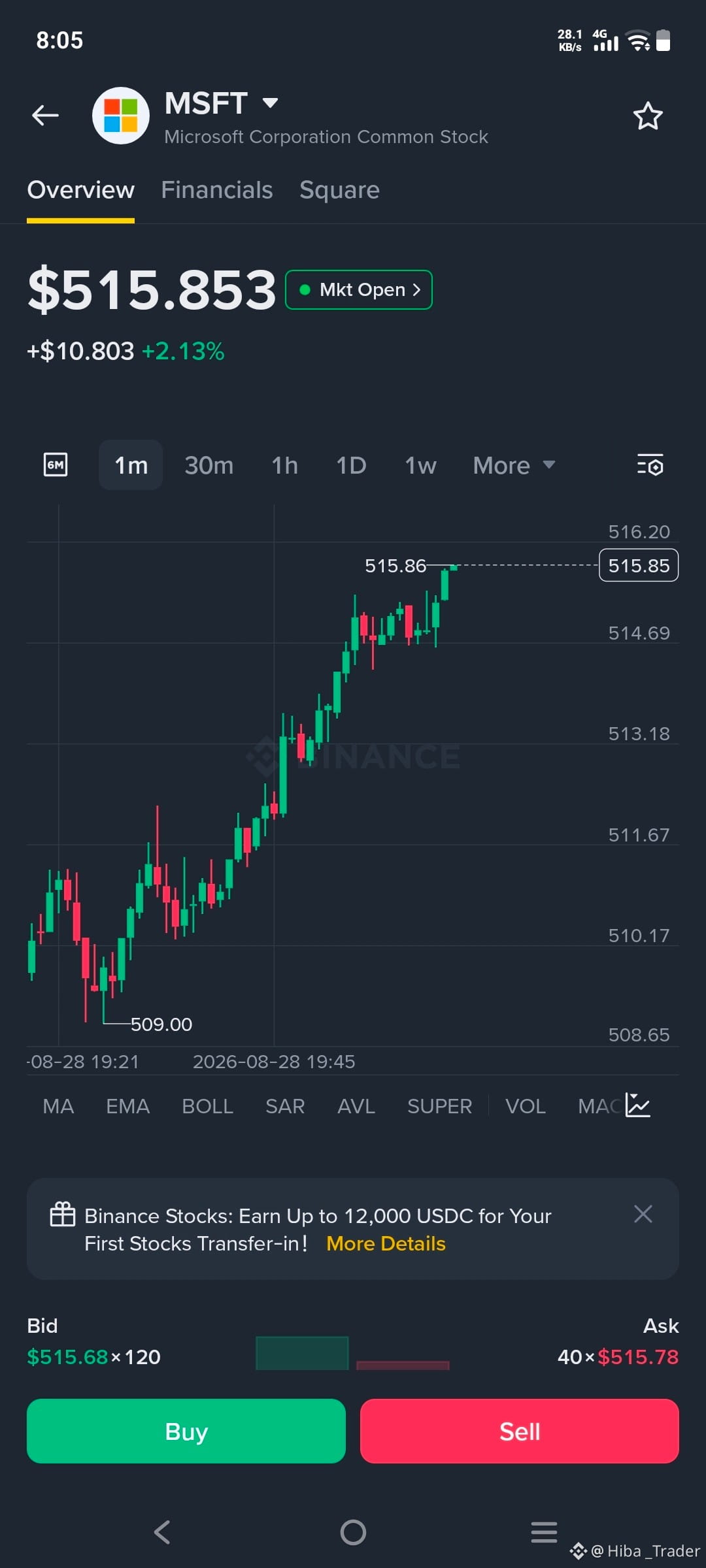706x1568 pixels.
Task: Toggle the SAR indicator
Action: click(285, 1106)
